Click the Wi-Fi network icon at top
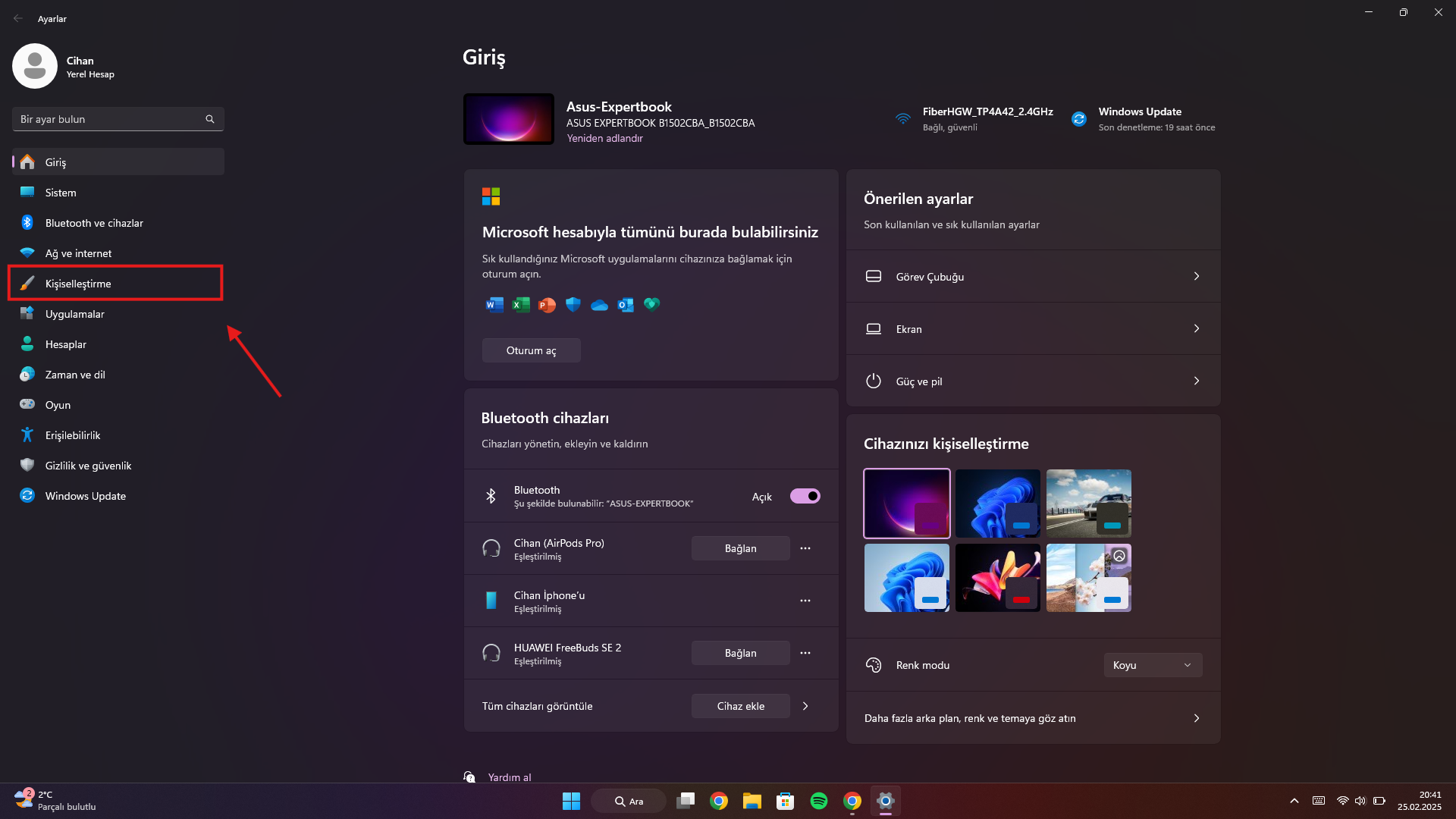The height and width of the screenshot is (819, 1456). 902,119
